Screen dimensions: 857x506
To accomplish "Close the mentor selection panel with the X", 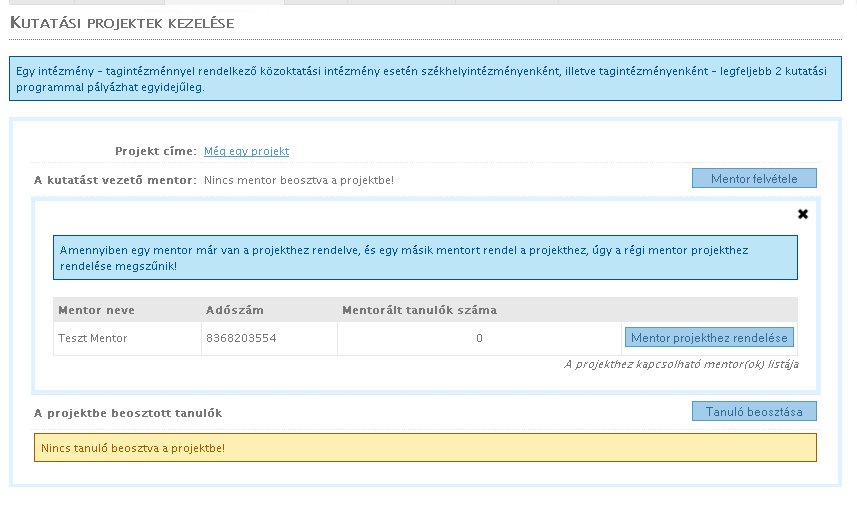I will click(802, 214).
